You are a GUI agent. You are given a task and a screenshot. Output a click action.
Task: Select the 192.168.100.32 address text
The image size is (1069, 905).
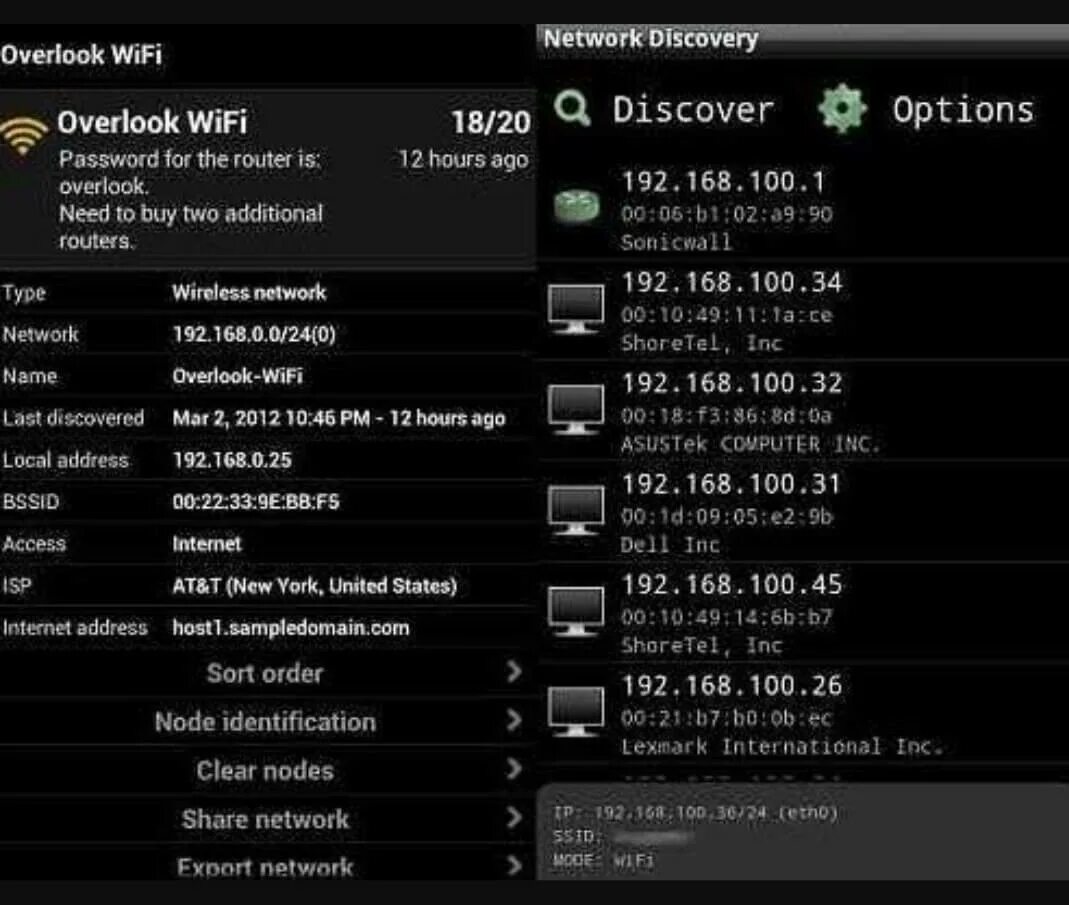click(x=732, y=383)
